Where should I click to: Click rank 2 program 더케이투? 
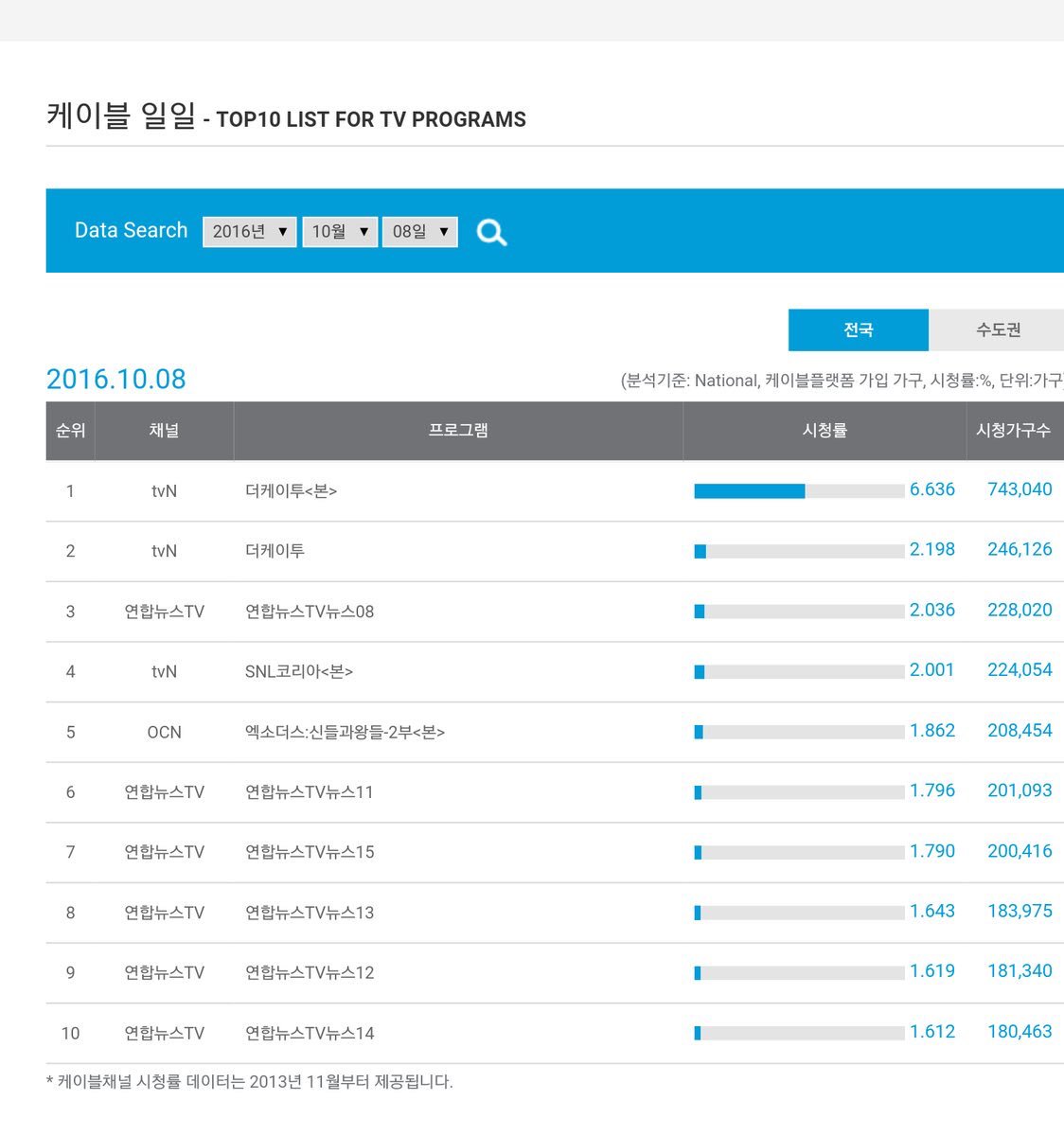coord(275,551)
